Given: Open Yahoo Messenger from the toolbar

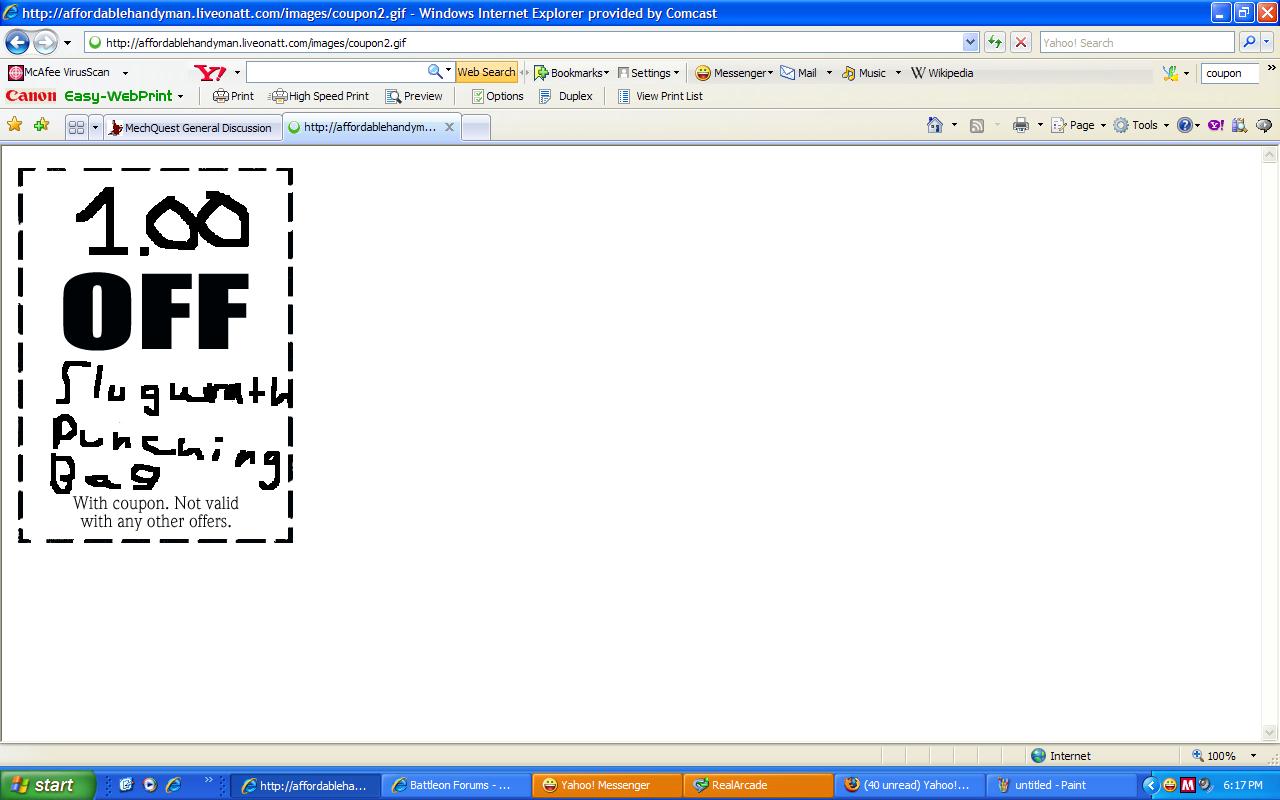Looking at the screenshot, I should tap(734, 73).
